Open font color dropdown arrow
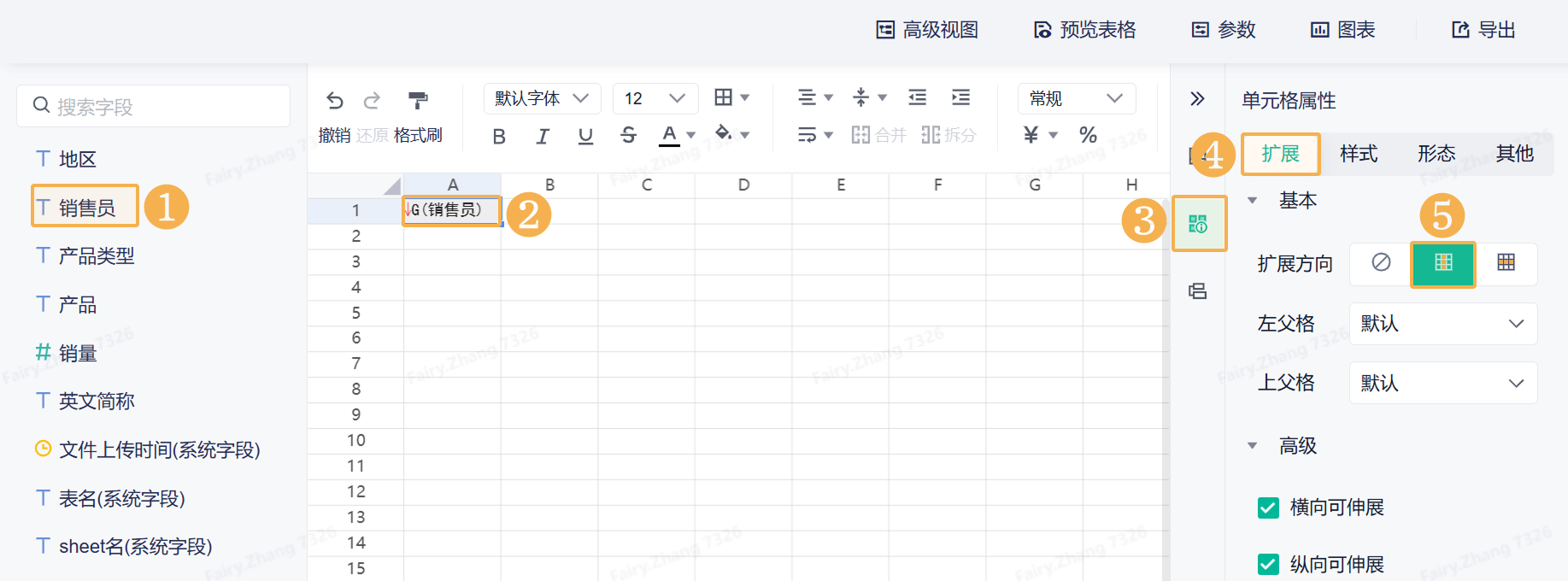The image size is (1568, 581). pos(691,135)
